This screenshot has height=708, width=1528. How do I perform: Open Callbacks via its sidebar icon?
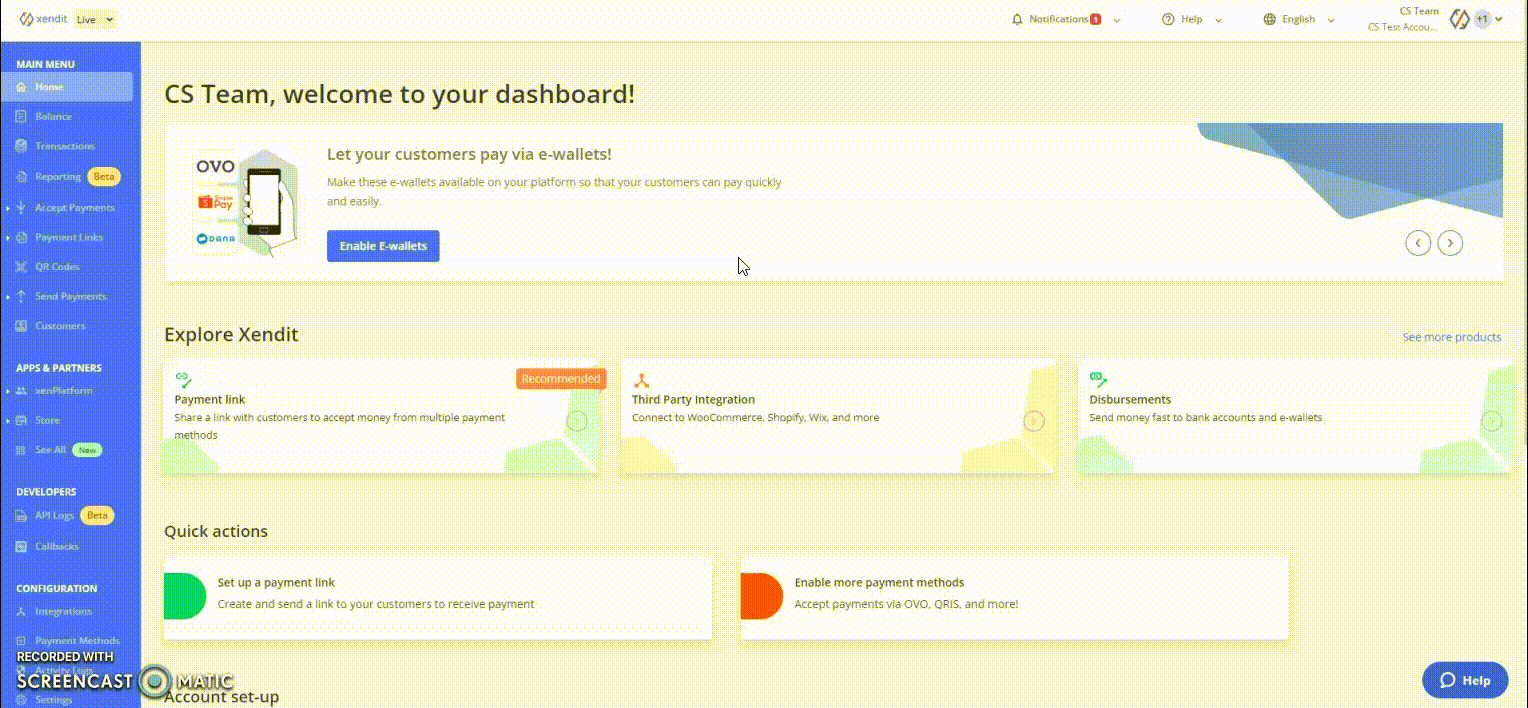(x=22, y=546)
